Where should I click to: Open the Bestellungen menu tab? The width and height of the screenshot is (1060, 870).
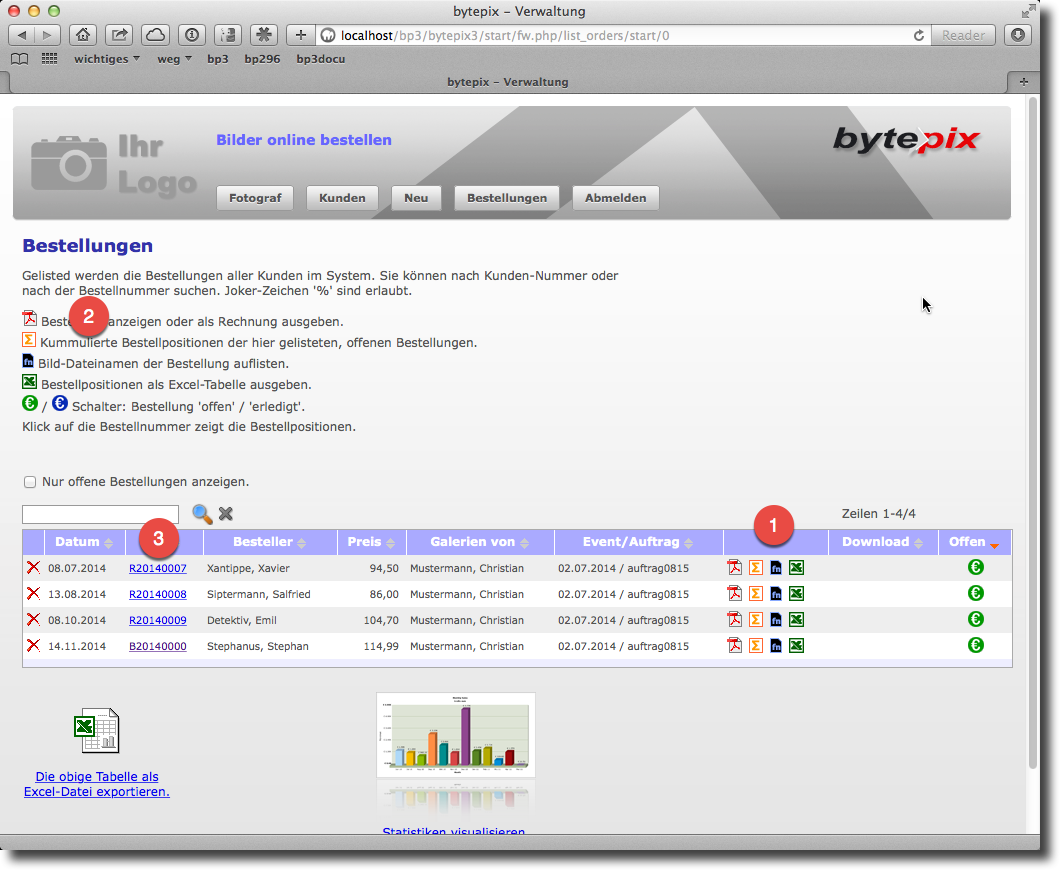[x=506, y=198]
